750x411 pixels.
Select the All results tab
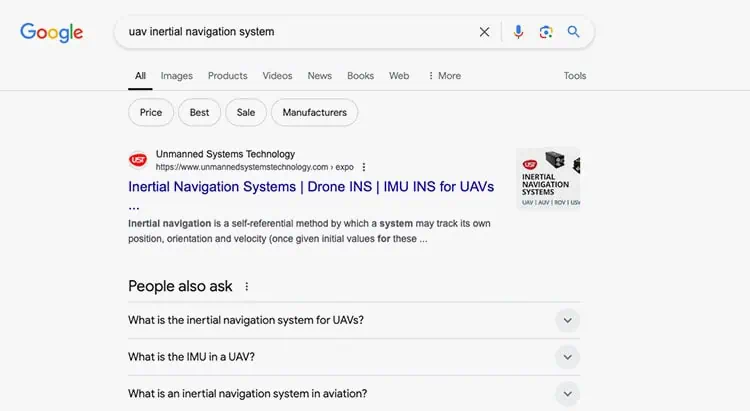[x=140, y=76]
